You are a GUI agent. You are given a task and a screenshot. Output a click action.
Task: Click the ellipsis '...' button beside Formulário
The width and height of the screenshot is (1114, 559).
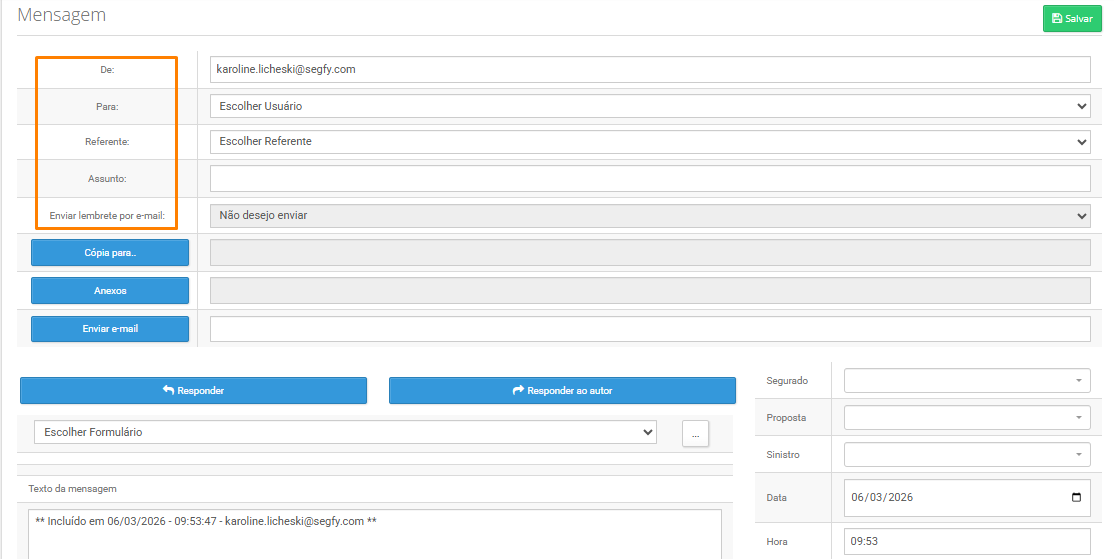point(695,433)
